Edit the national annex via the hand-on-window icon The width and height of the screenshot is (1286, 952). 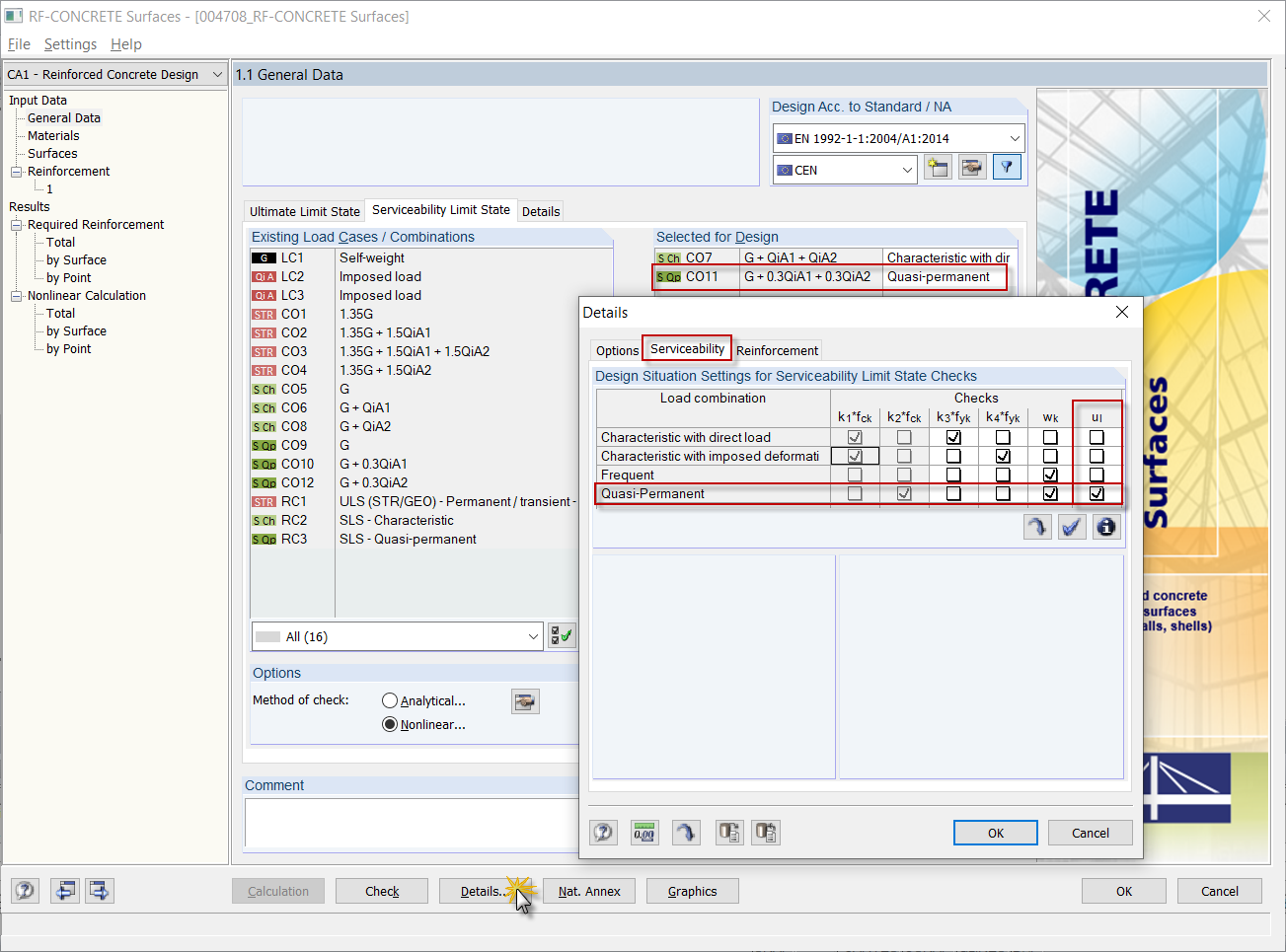[971, 167]
